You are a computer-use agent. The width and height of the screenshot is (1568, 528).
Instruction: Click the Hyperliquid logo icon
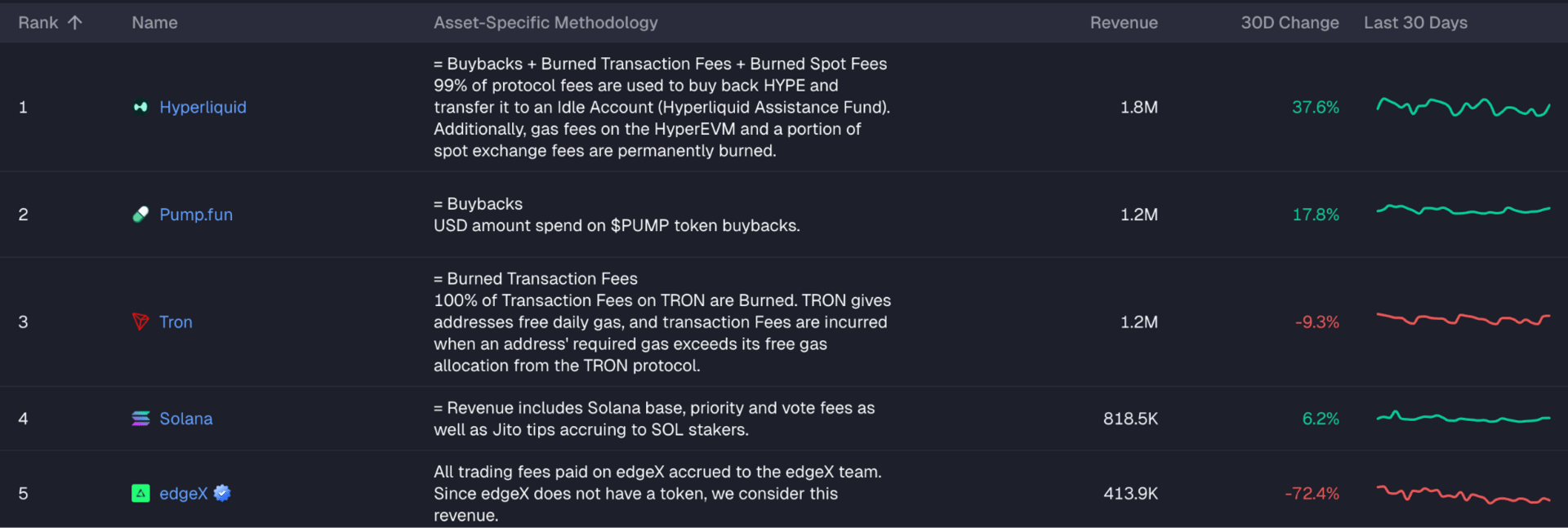[x=140, y=107]
